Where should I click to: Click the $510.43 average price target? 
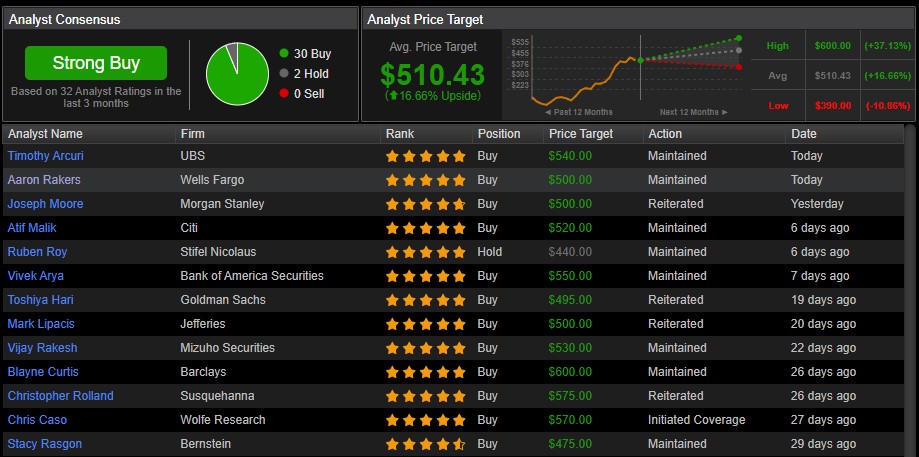433,74
